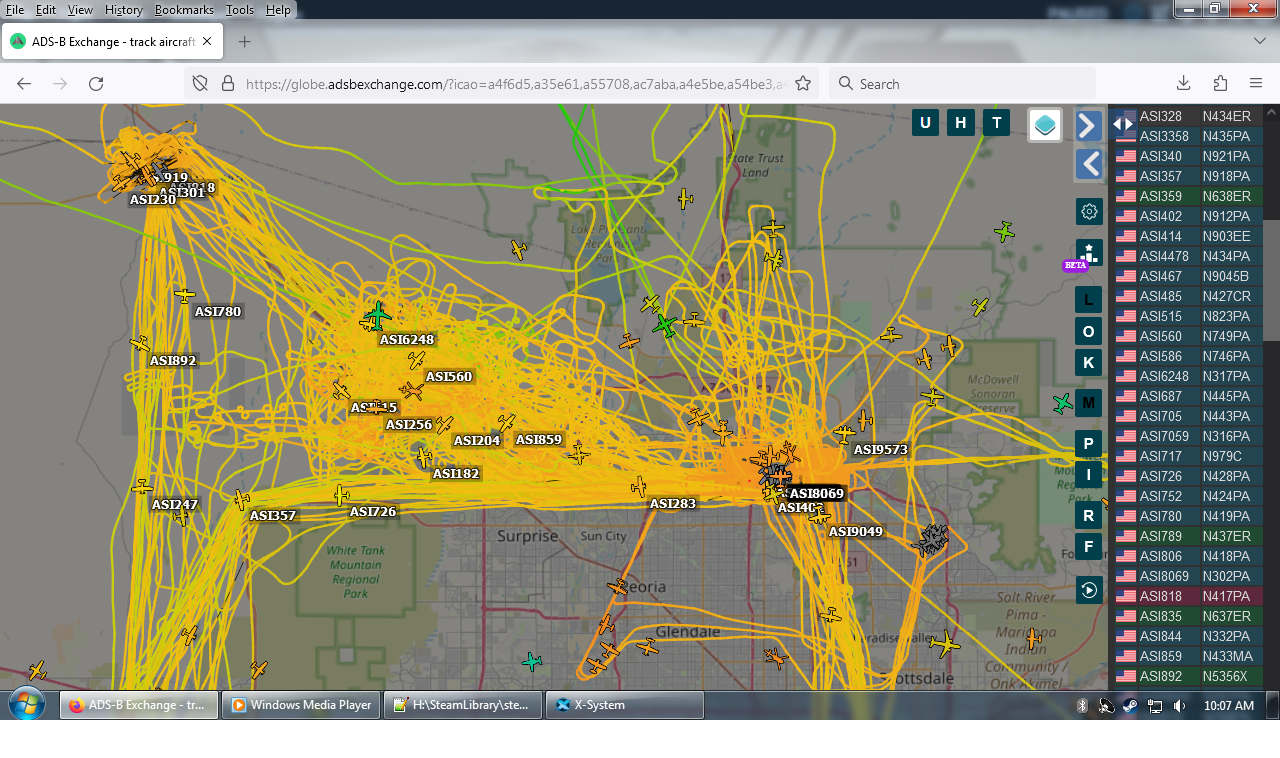Viewport: 1280px width, 758px height.
Task: Open the Bookmarks menu
Action: click(184, 9)
